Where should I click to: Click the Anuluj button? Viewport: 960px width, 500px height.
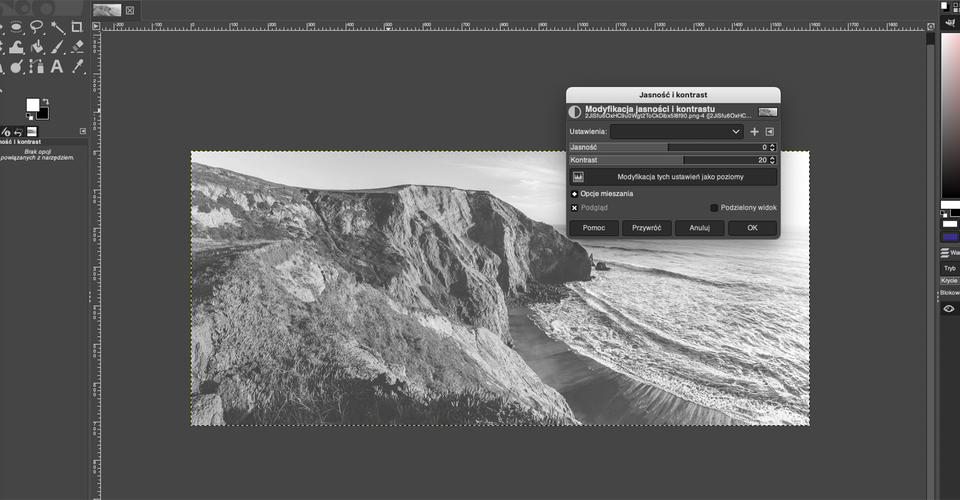[699, 228]
